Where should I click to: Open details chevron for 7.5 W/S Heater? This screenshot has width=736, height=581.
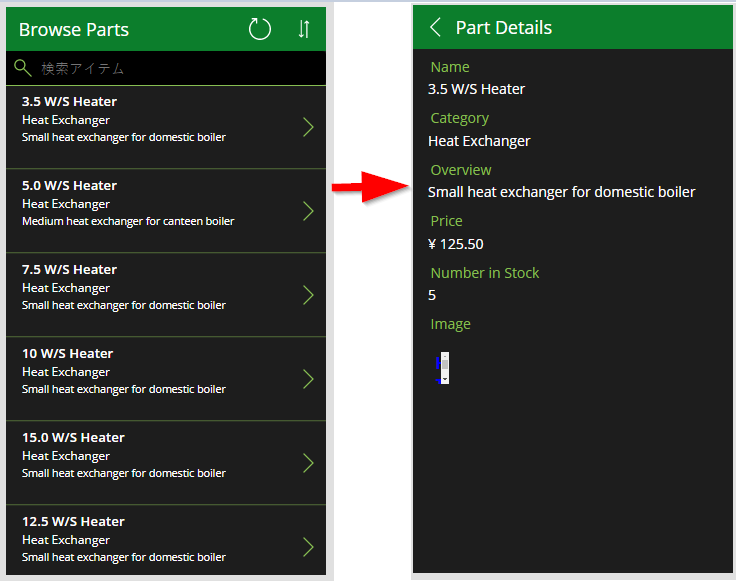tap(308, 295)
